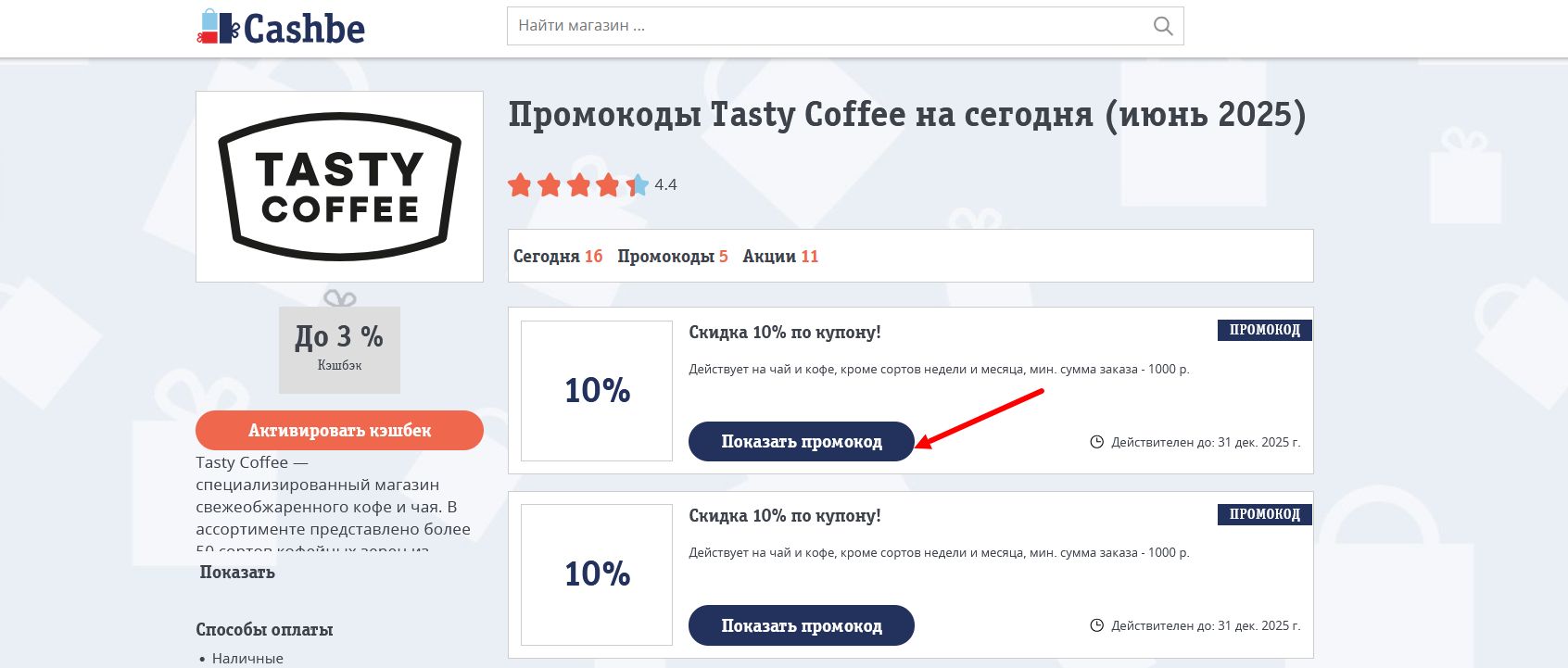Click clock icon in second coupon
The image size is (1568, 668).
1097,625
